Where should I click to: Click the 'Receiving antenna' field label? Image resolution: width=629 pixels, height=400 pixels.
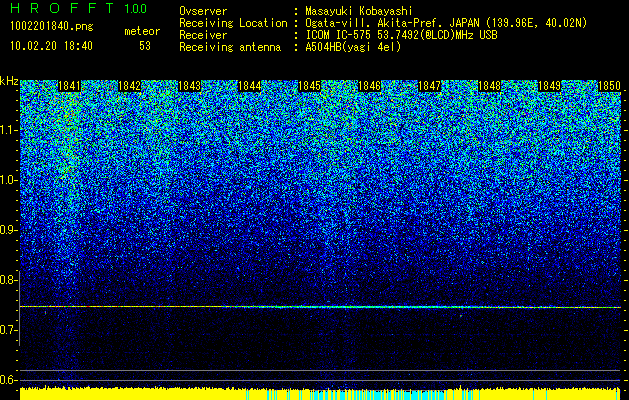(x=230, y=47)
